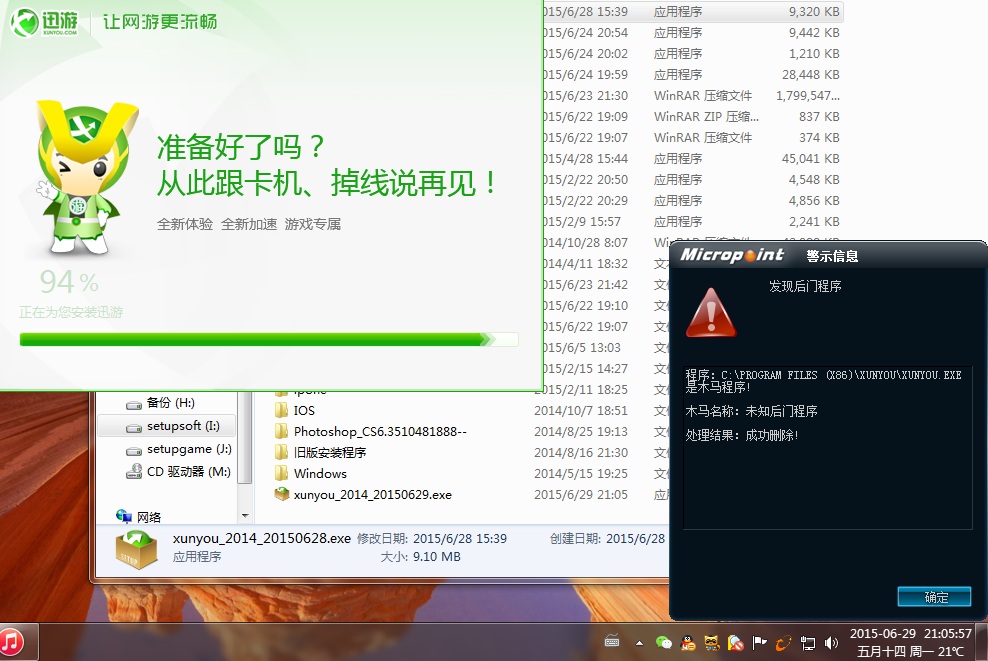This screenshot has height=661, width=988.
Task: Select xunyou_2014_20150629.exe file
Action: tap(372, 495)
